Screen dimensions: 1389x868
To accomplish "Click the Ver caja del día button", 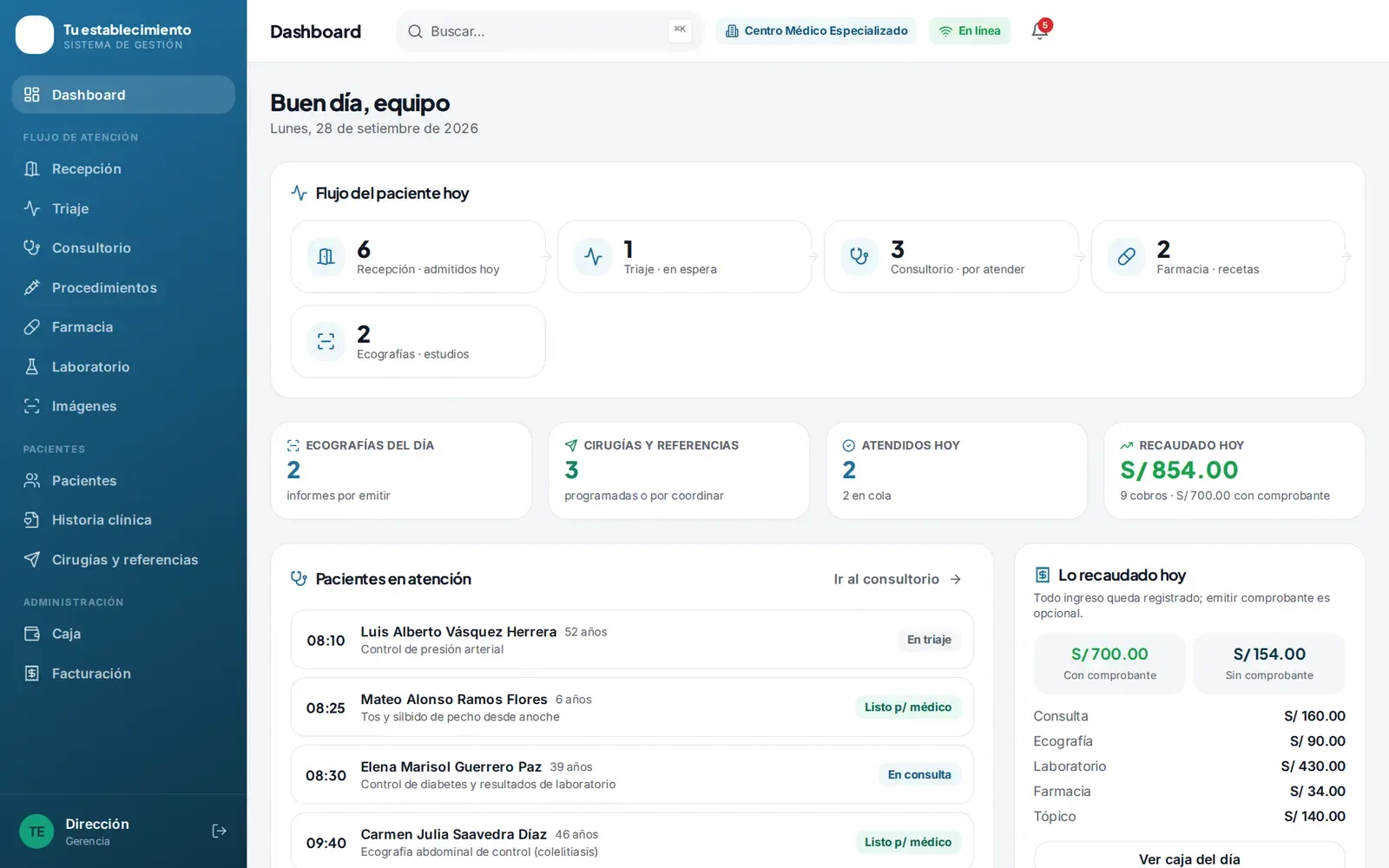I will pos(1189,858).
